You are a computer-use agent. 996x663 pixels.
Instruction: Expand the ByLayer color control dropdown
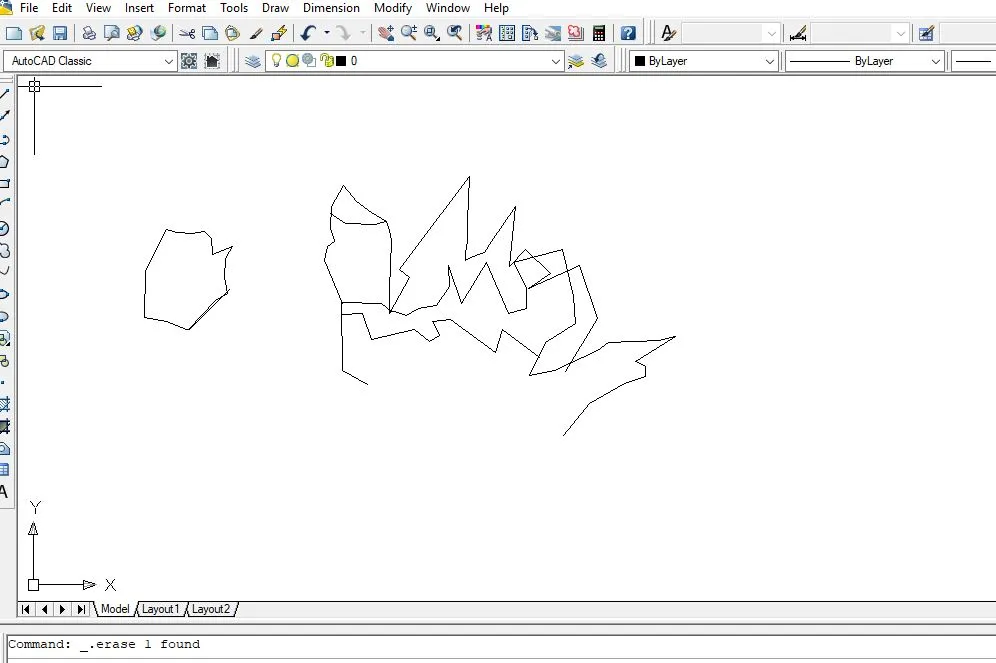[x=769, y=62]
